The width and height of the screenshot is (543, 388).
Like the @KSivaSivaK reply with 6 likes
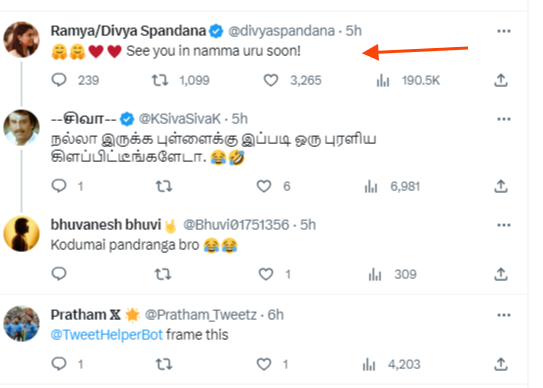click(264, 186)
